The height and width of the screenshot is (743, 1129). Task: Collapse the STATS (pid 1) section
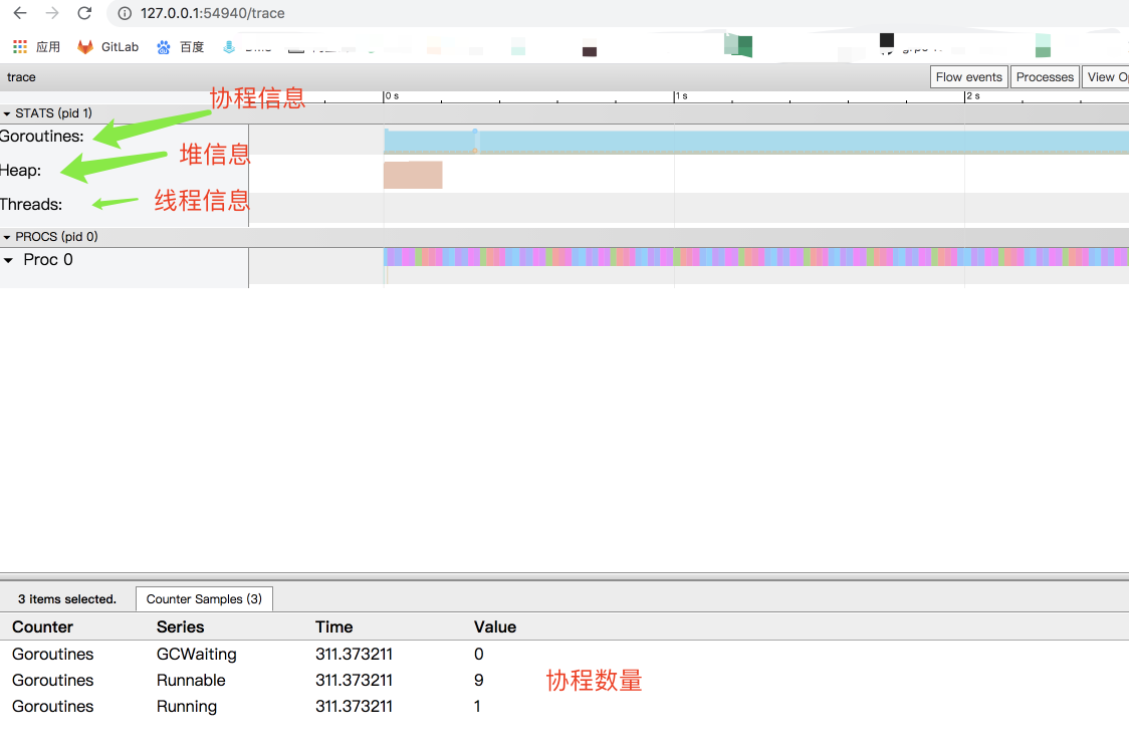(8, 113)
